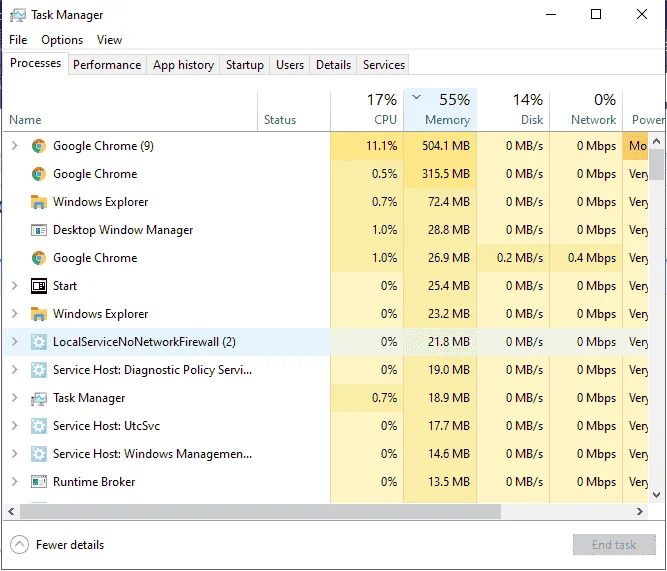Select the Processes tab

[36, 63]
